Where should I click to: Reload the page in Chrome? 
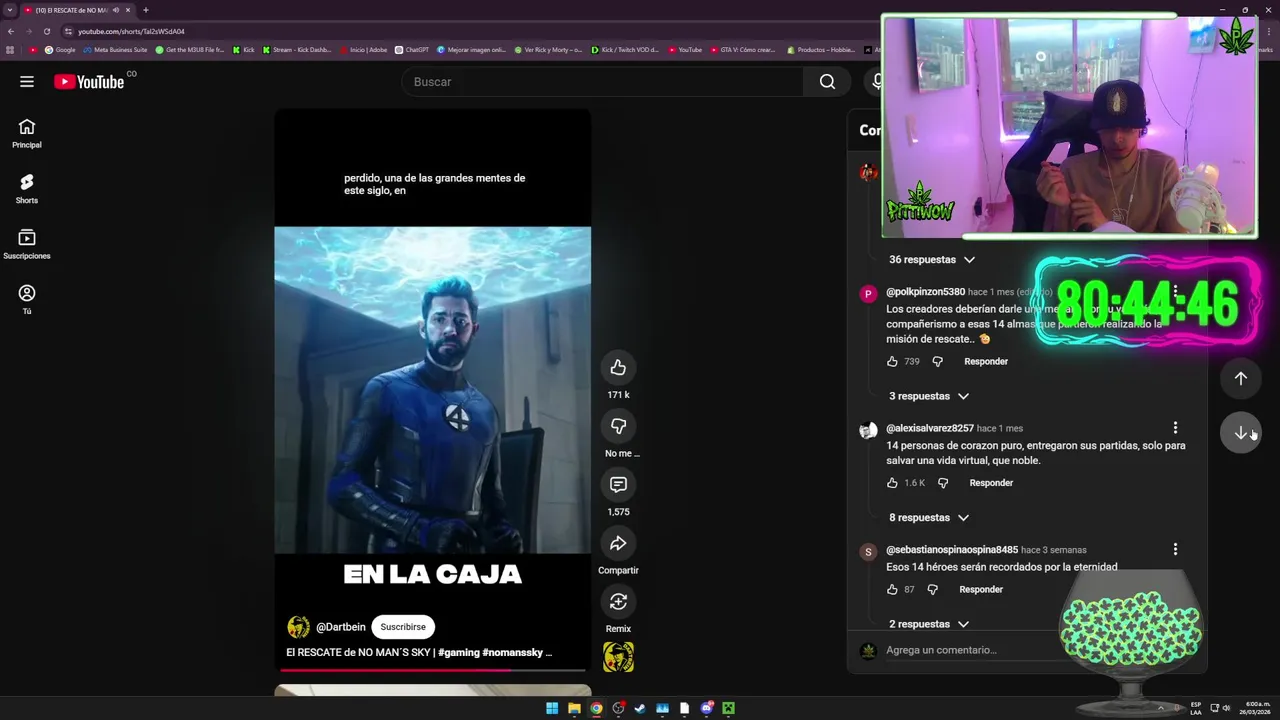tap(46, 31)
